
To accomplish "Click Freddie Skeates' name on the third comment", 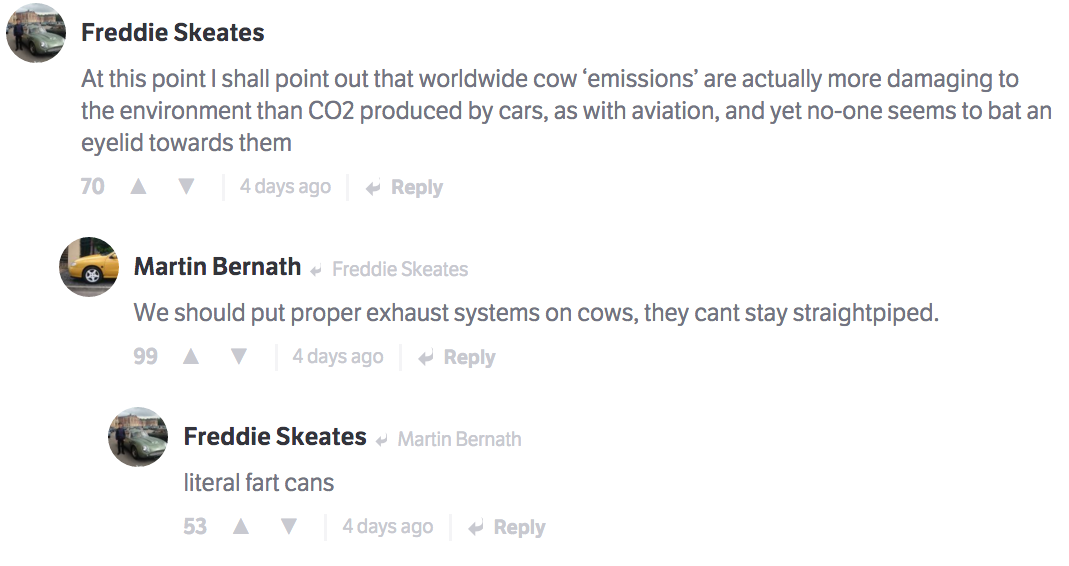I will (275, 436).
